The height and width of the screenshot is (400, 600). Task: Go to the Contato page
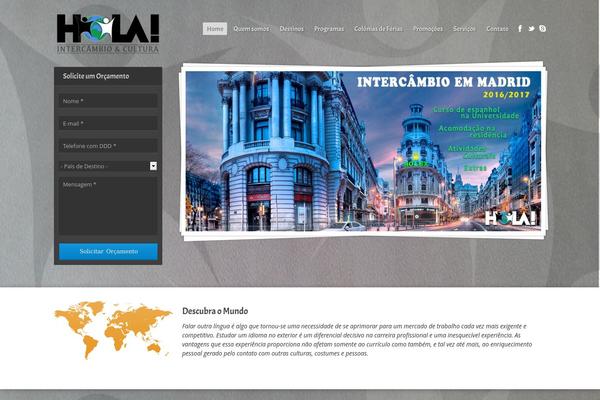pos(497,29)
